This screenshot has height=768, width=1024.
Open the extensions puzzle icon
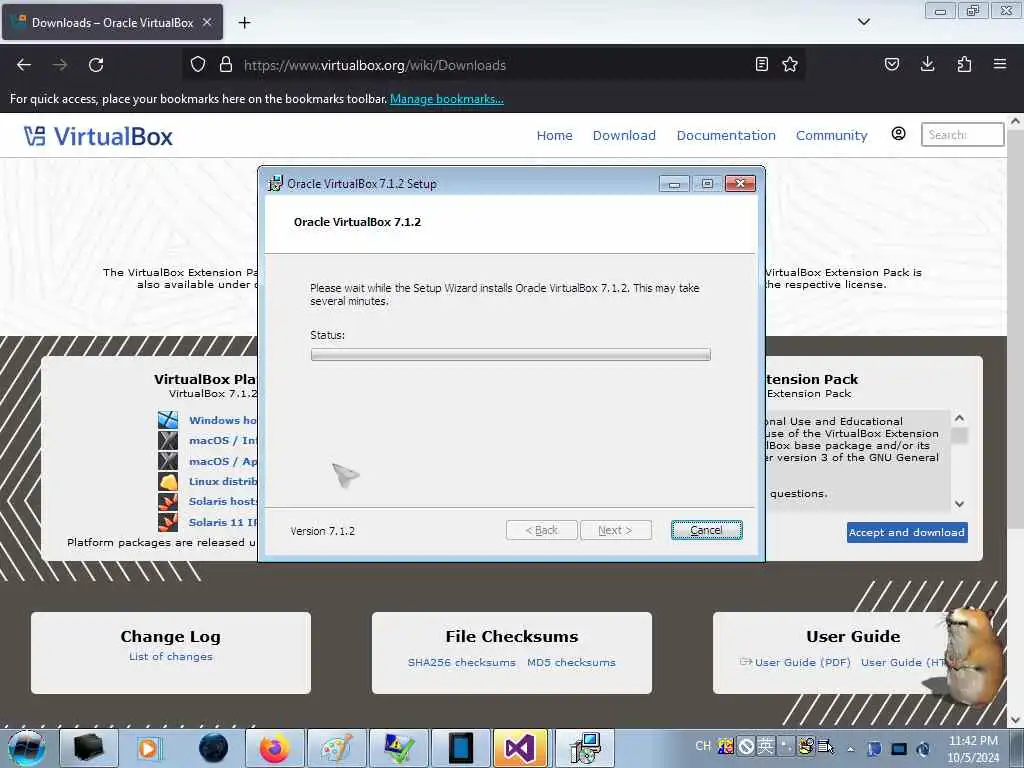click(x=964, y=64)
